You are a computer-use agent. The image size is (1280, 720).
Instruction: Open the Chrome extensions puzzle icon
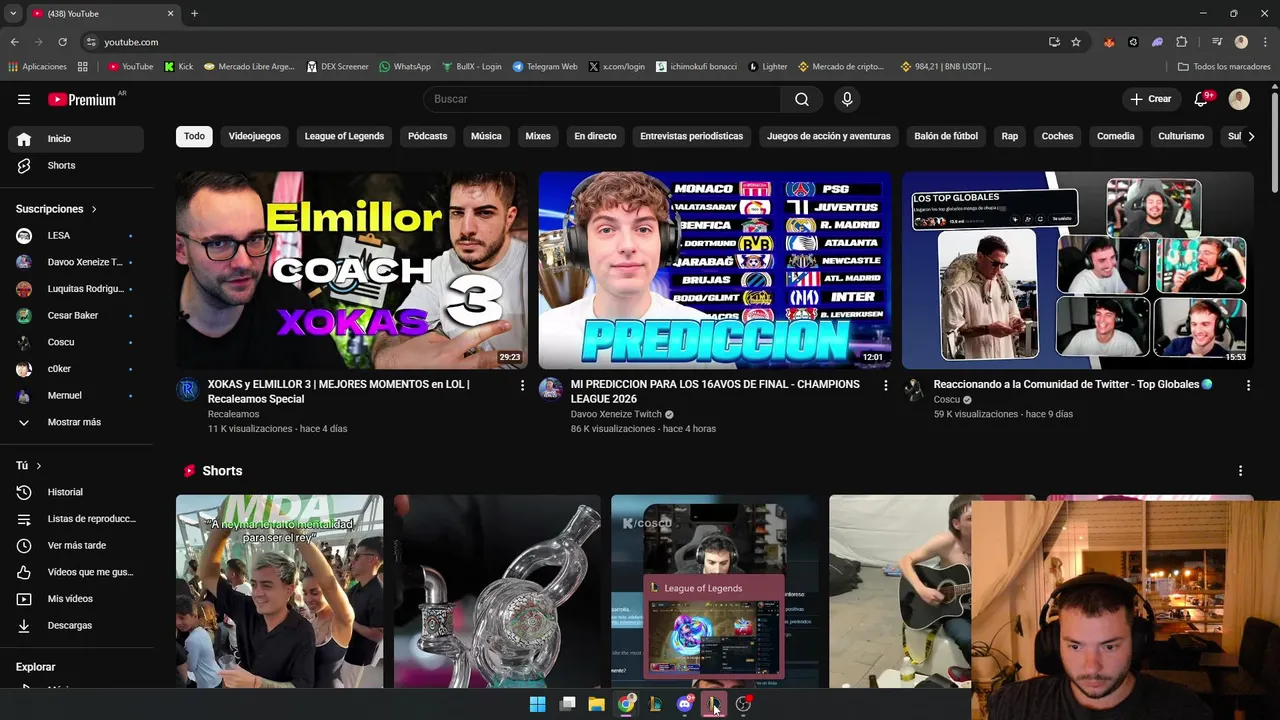(x=1181, y=42)
